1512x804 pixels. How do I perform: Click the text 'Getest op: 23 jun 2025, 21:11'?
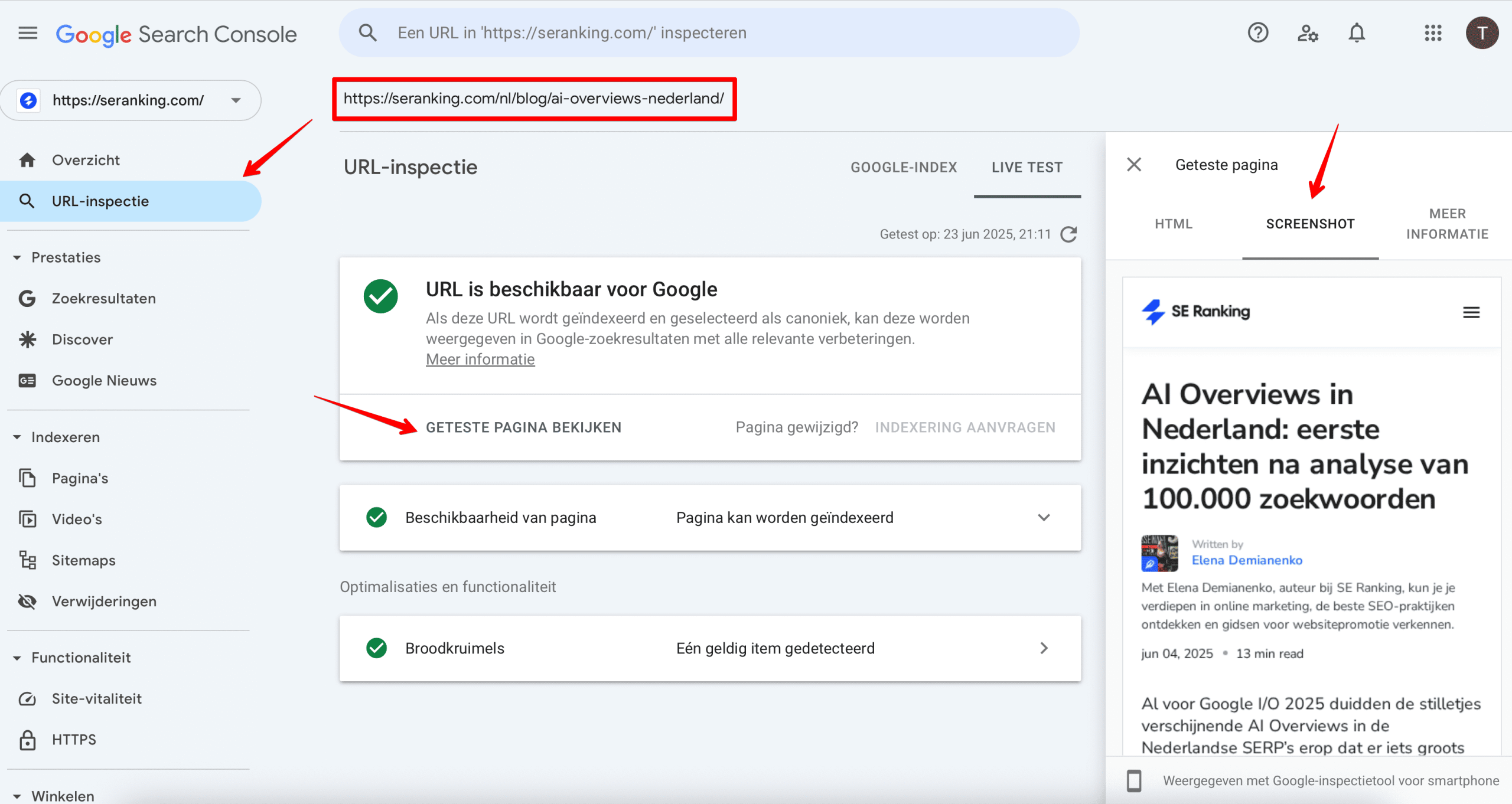[x=965, y=234]
